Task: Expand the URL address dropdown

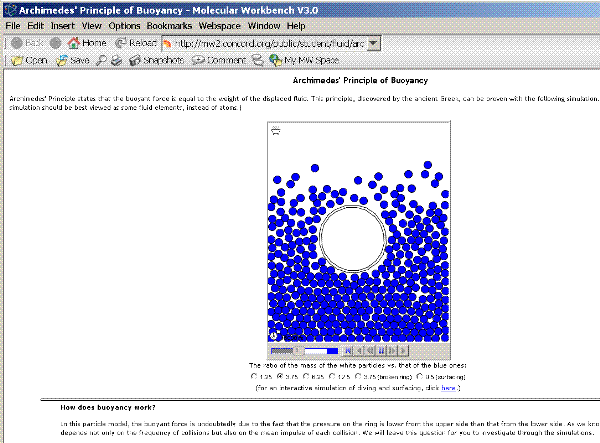Action: point(373,43)
